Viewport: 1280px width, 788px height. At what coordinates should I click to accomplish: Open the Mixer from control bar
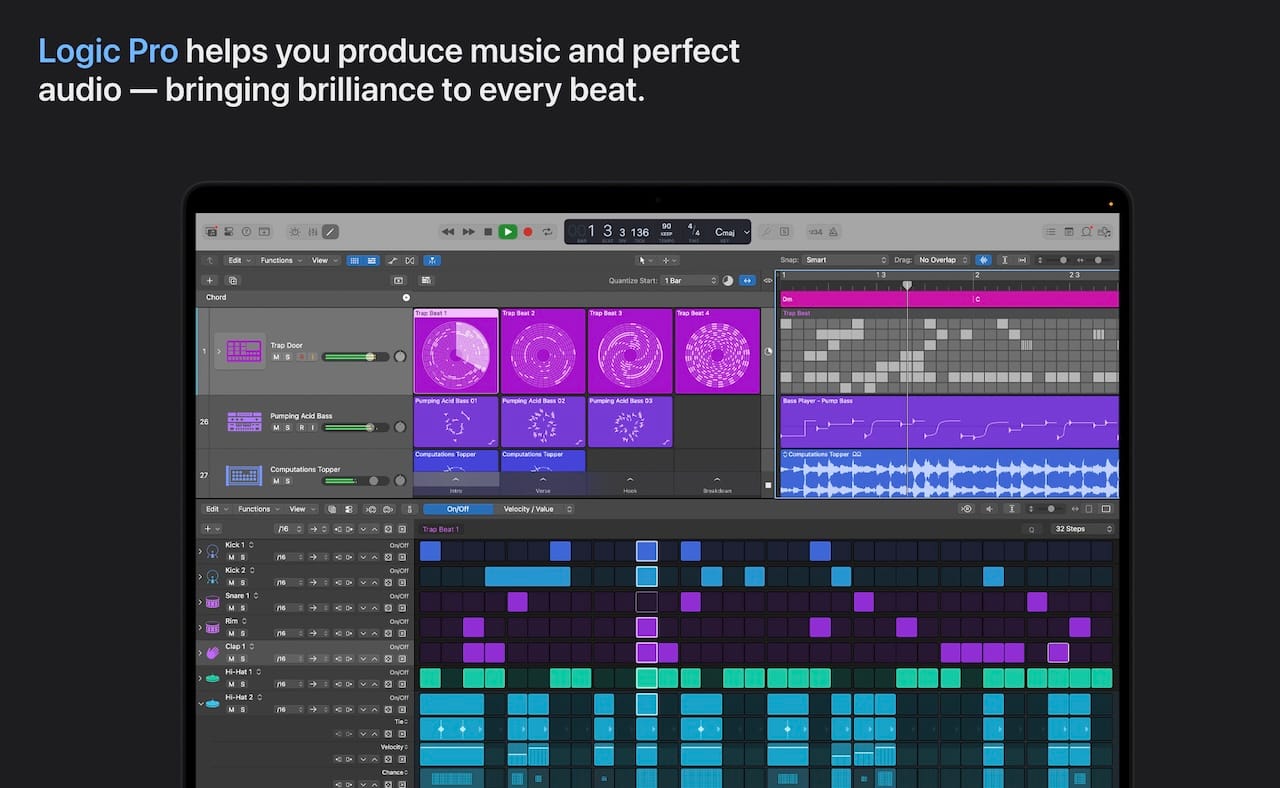click(313, 232)
